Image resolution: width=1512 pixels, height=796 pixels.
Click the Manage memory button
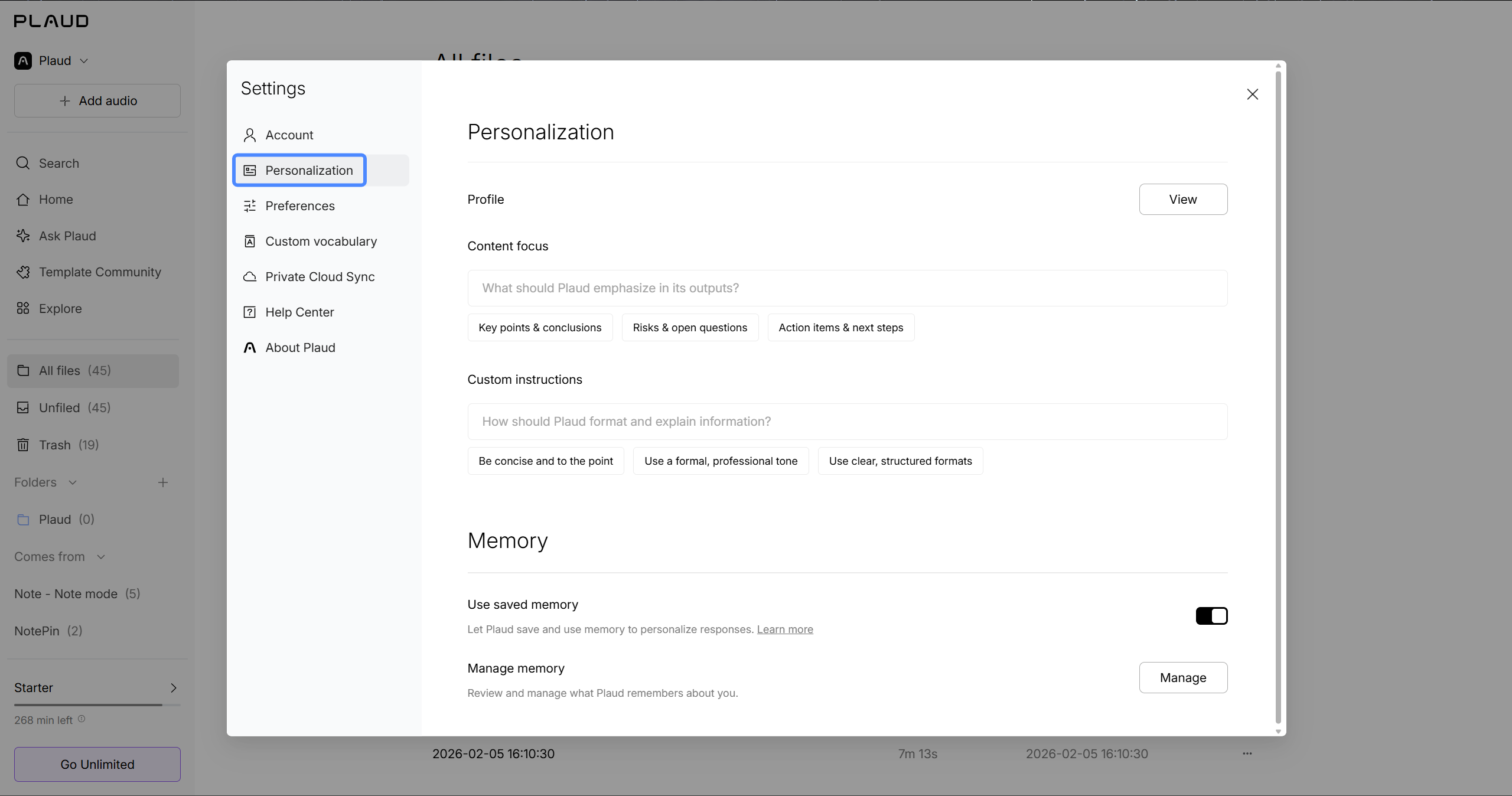click(1183, 678)
